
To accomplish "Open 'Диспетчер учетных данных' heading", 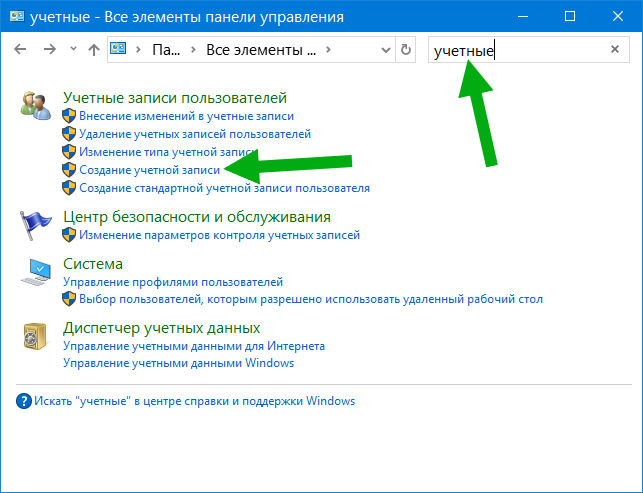I will coord(162,328).
